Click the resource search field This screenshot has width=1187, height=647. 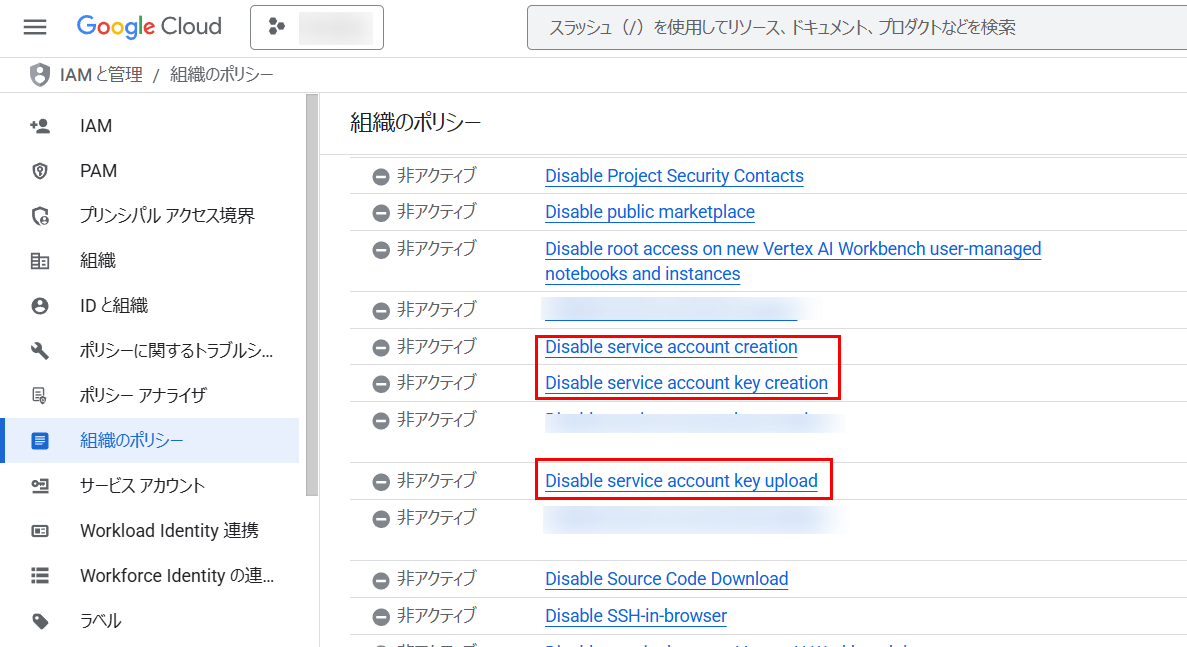857,27
